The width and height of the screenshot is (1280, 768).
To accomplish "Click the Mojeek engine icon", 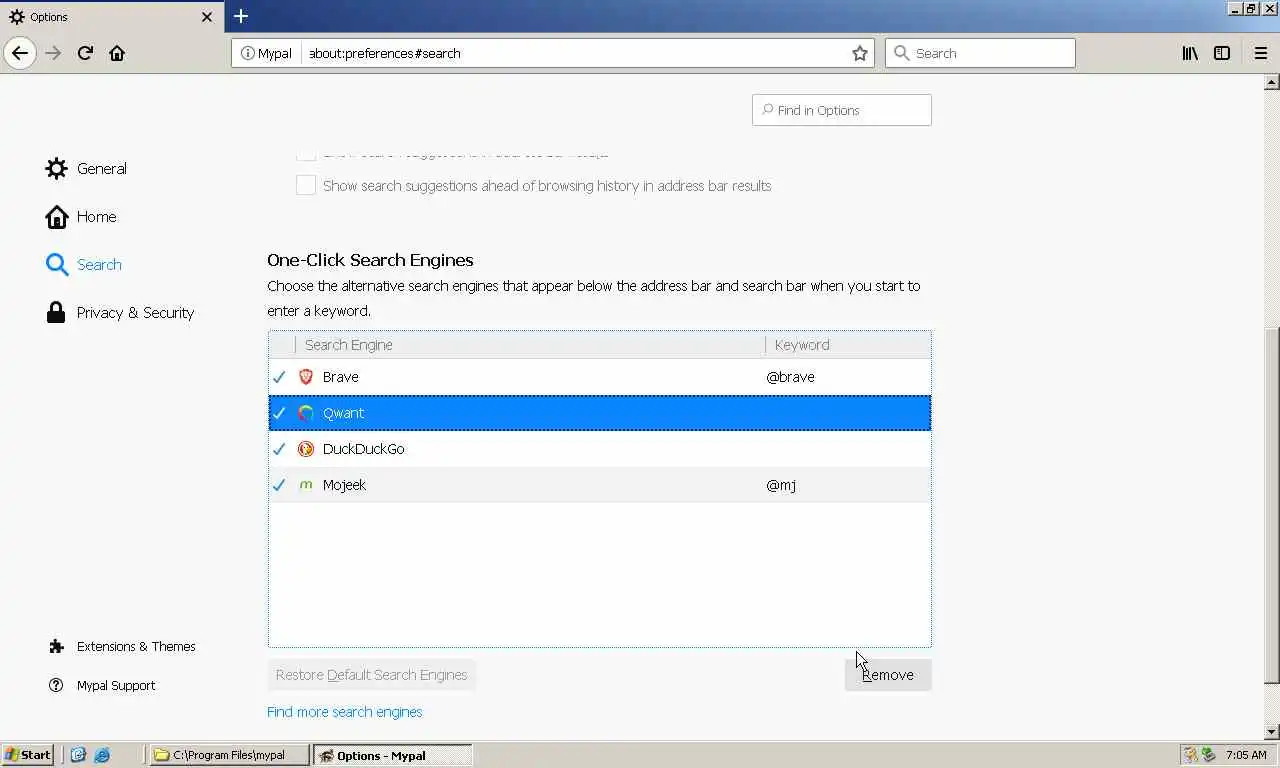I will pos(306,485).
